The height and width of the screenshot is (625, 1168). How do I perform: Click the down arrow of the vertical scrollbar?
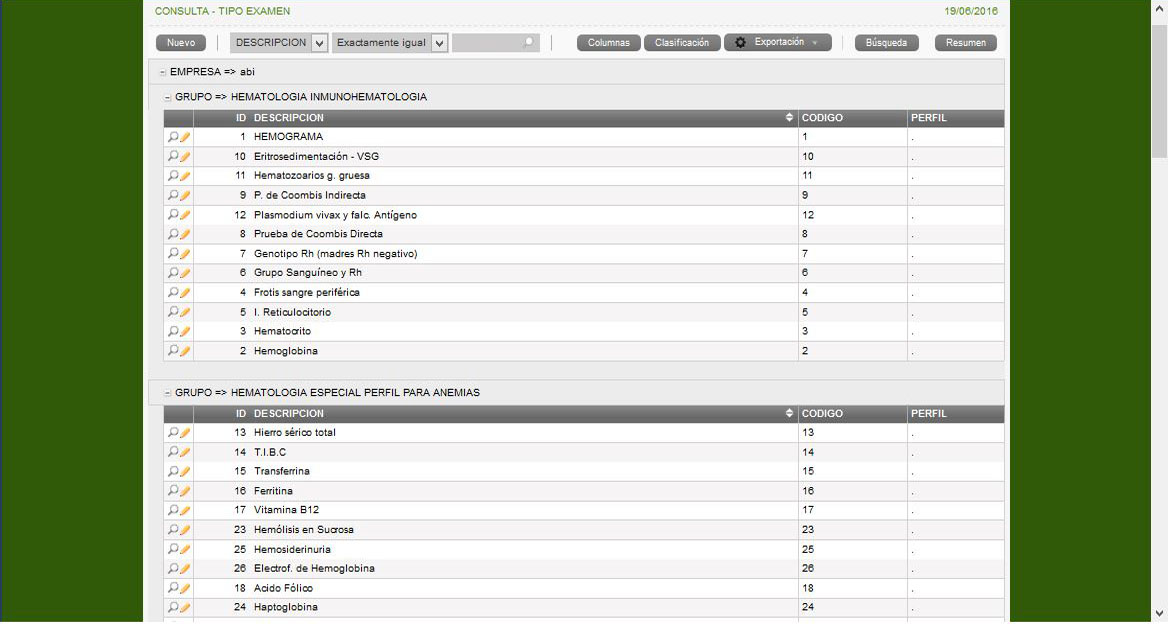pyautogui.click(x=1159, y=613)
